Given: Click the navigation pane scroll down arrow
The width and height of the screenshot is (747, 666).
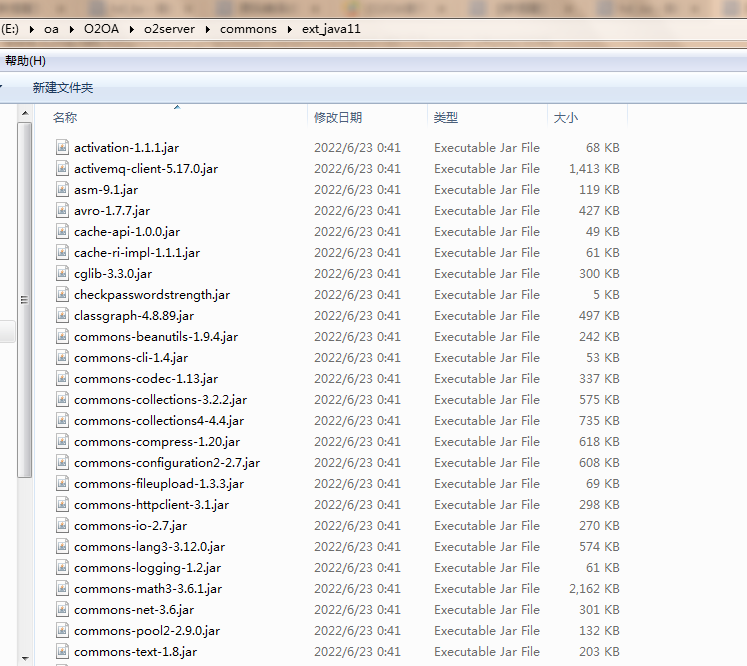Looking at the screenshot, I should point(25,659).
